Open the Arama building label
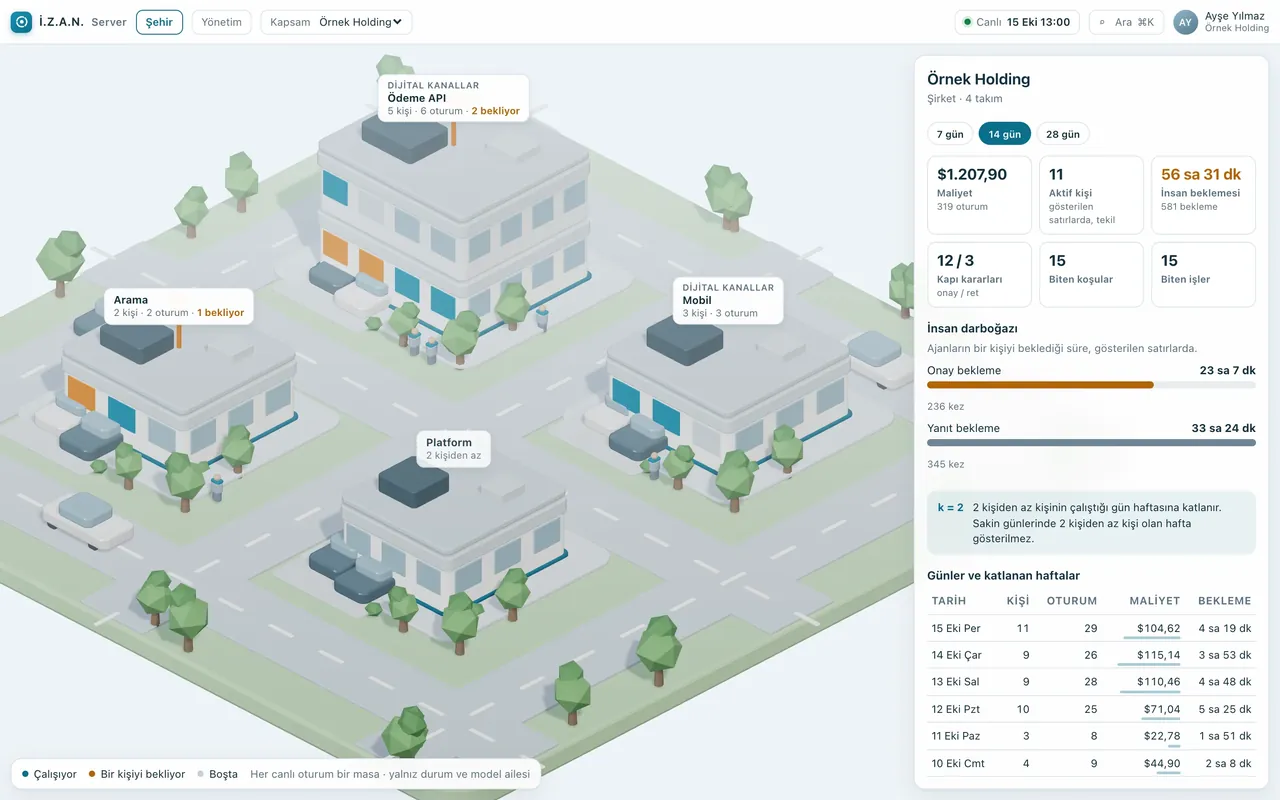This screenshot has width=1280, height=800. point(179,306)
